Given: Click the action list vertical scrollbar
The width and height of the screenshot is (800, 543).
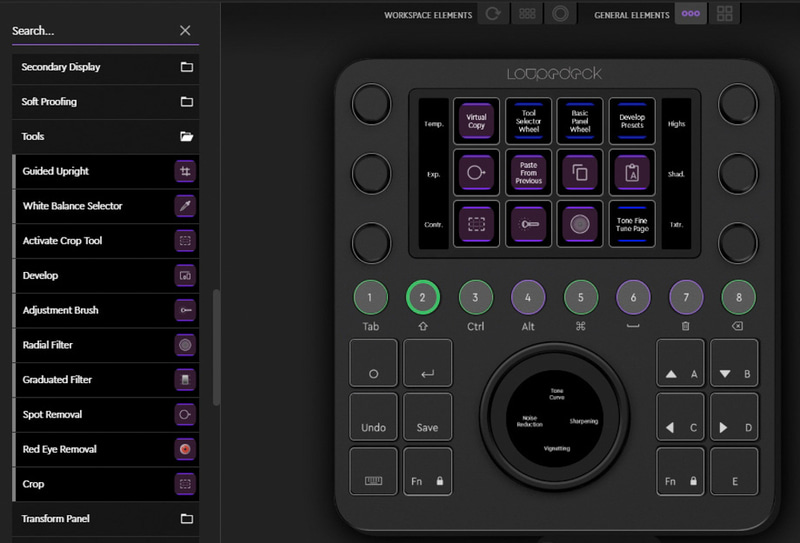Looking at the screenshot, I should coord(216,348).
